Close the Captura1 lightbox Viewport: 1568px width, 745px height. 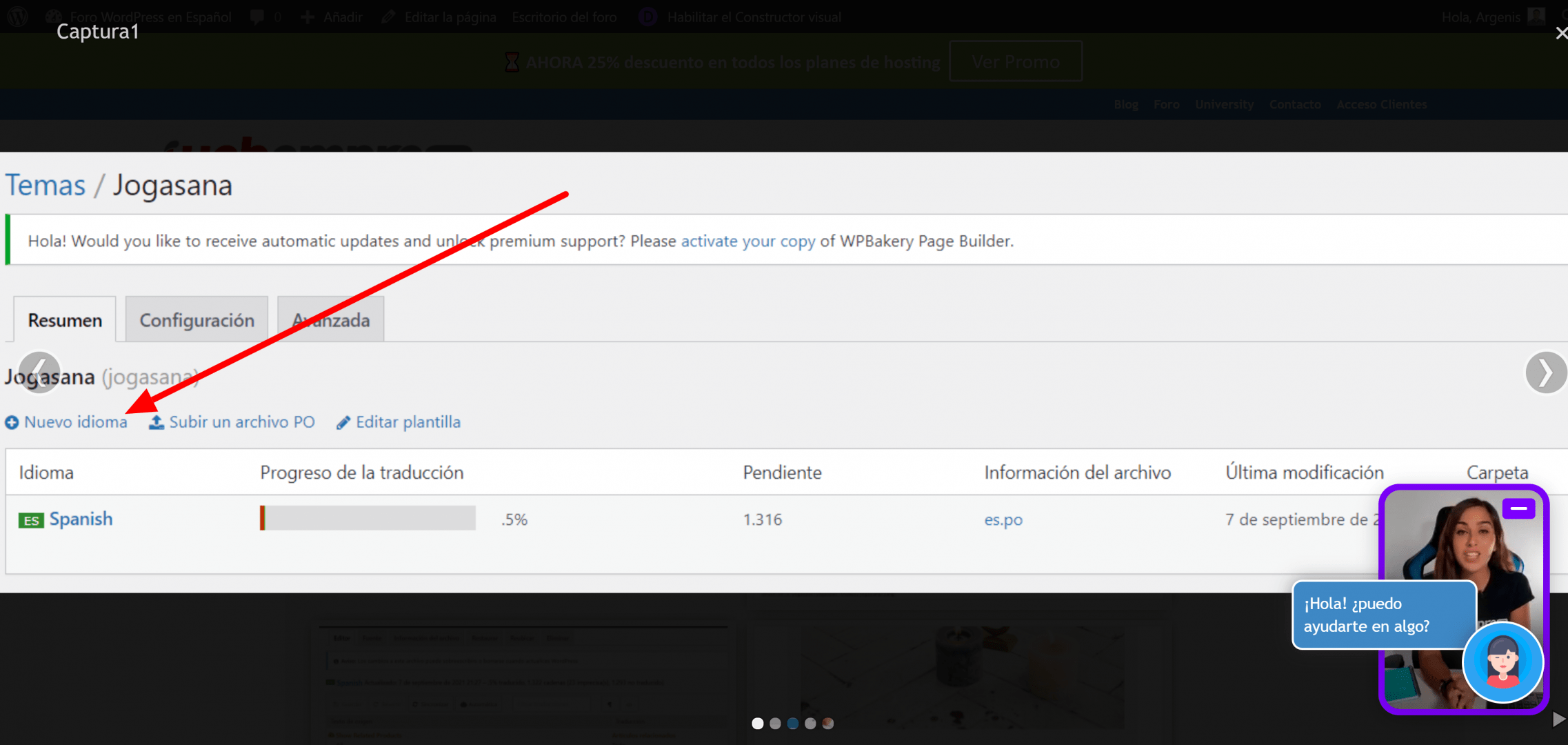(x=1561, y=33)
